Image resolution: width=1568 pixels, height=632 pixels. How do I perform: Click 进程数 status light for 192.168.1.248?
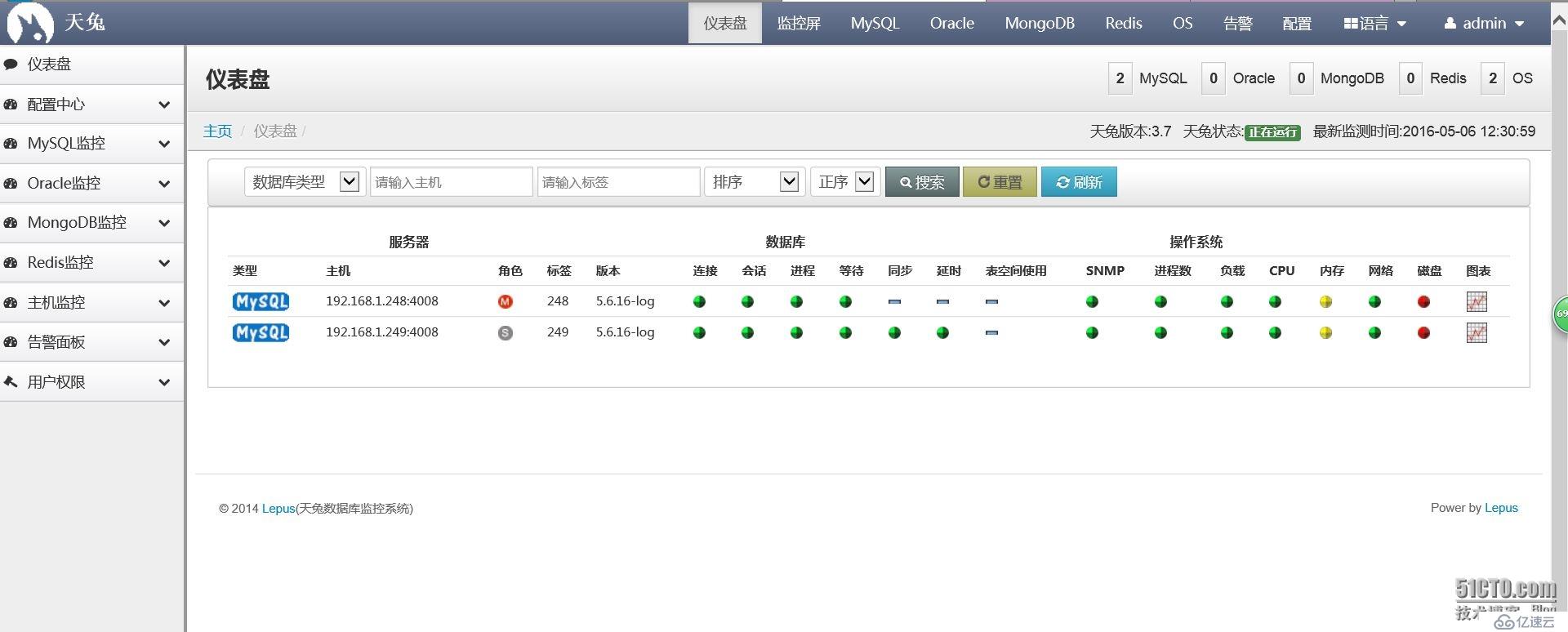(1160, 301)
